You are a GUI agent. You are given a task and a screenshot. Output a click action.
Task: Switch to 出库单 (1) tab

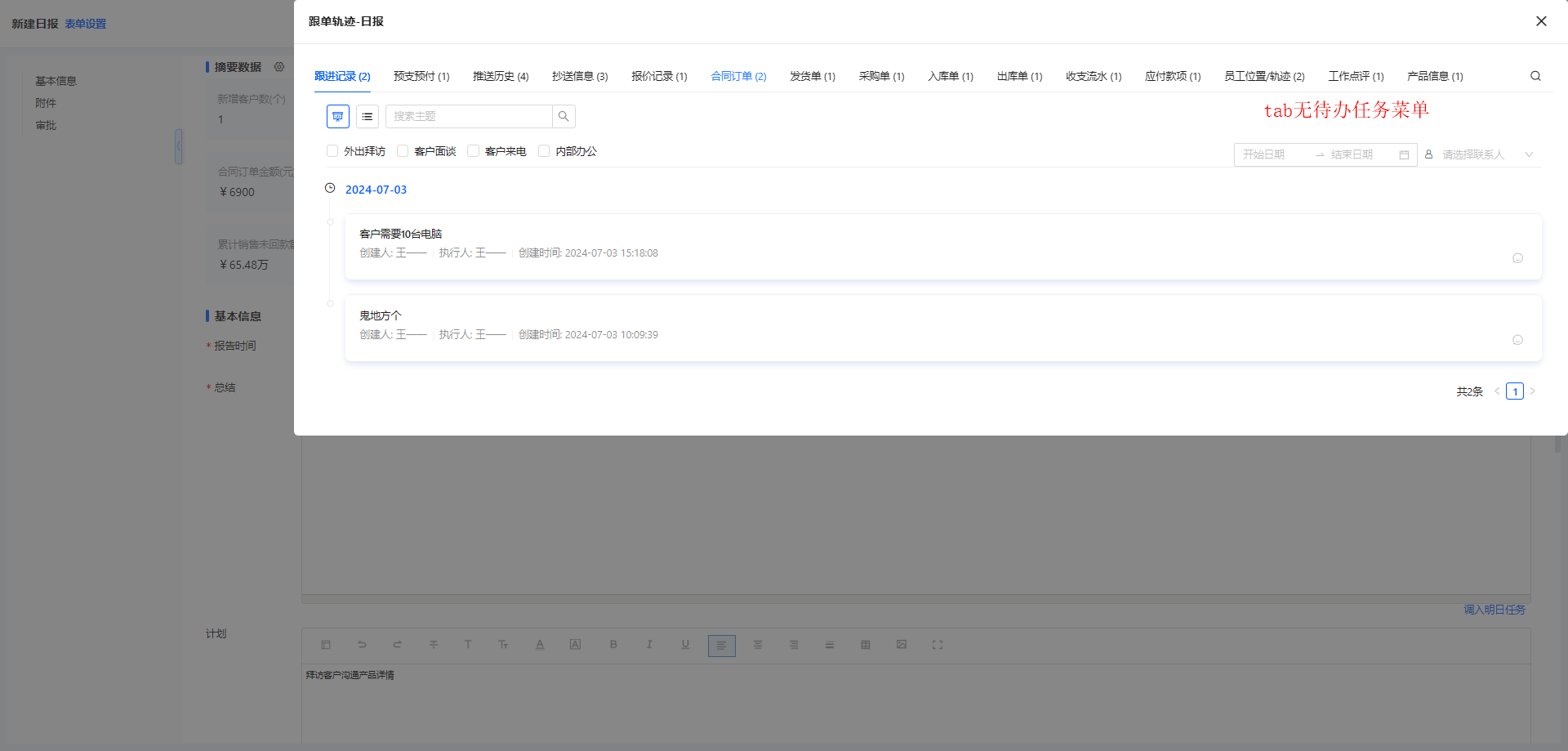[x=1020, y=77]
